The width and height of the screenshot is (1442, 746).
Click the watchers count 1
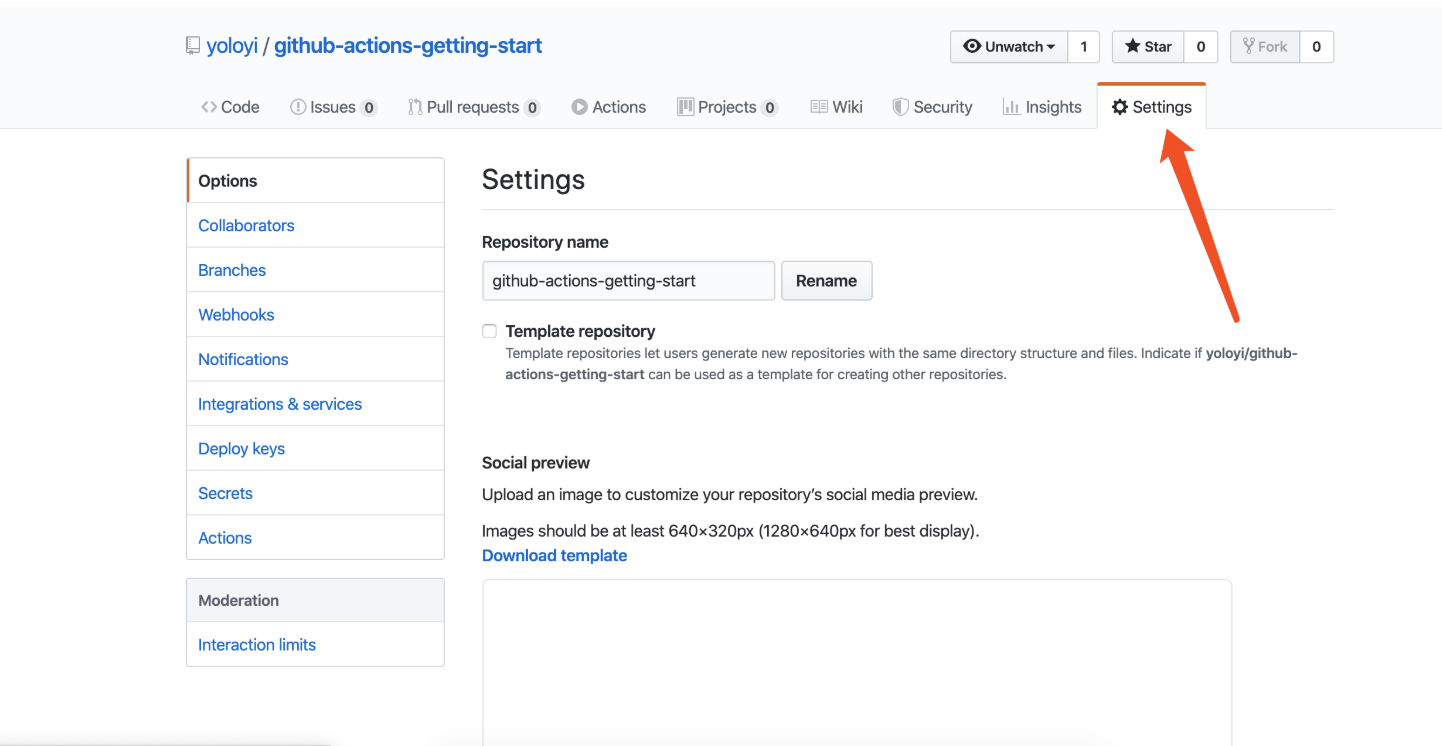(x=1083, y=47)
